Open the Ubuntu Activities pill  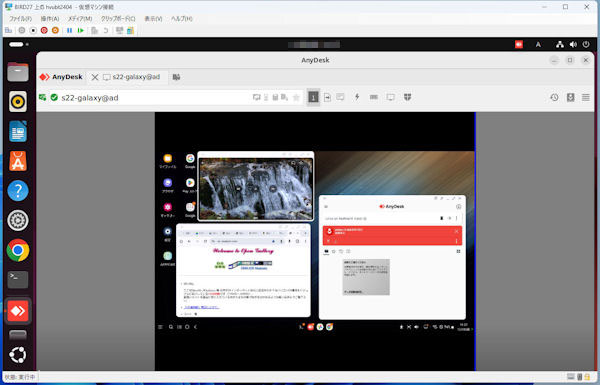click(x=16, y=44)
